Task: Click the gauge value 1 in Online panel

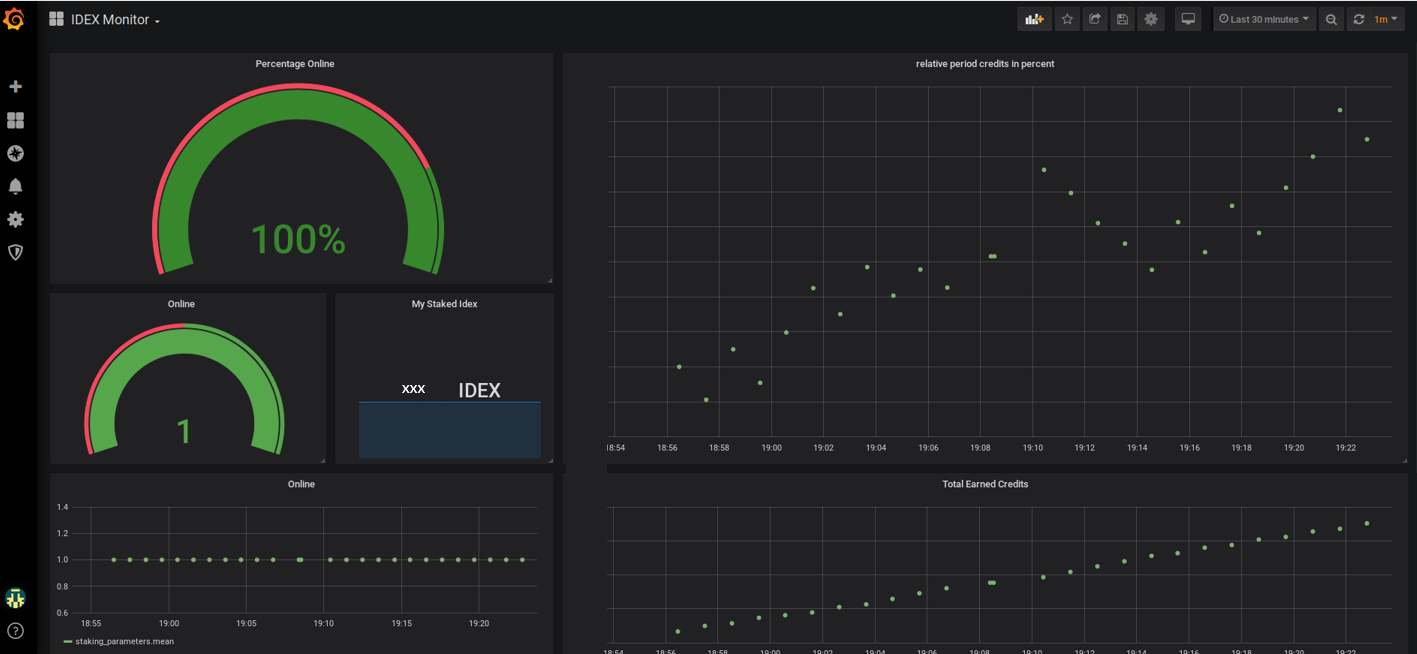Action: pyautogui.click(x=184, y=432)
